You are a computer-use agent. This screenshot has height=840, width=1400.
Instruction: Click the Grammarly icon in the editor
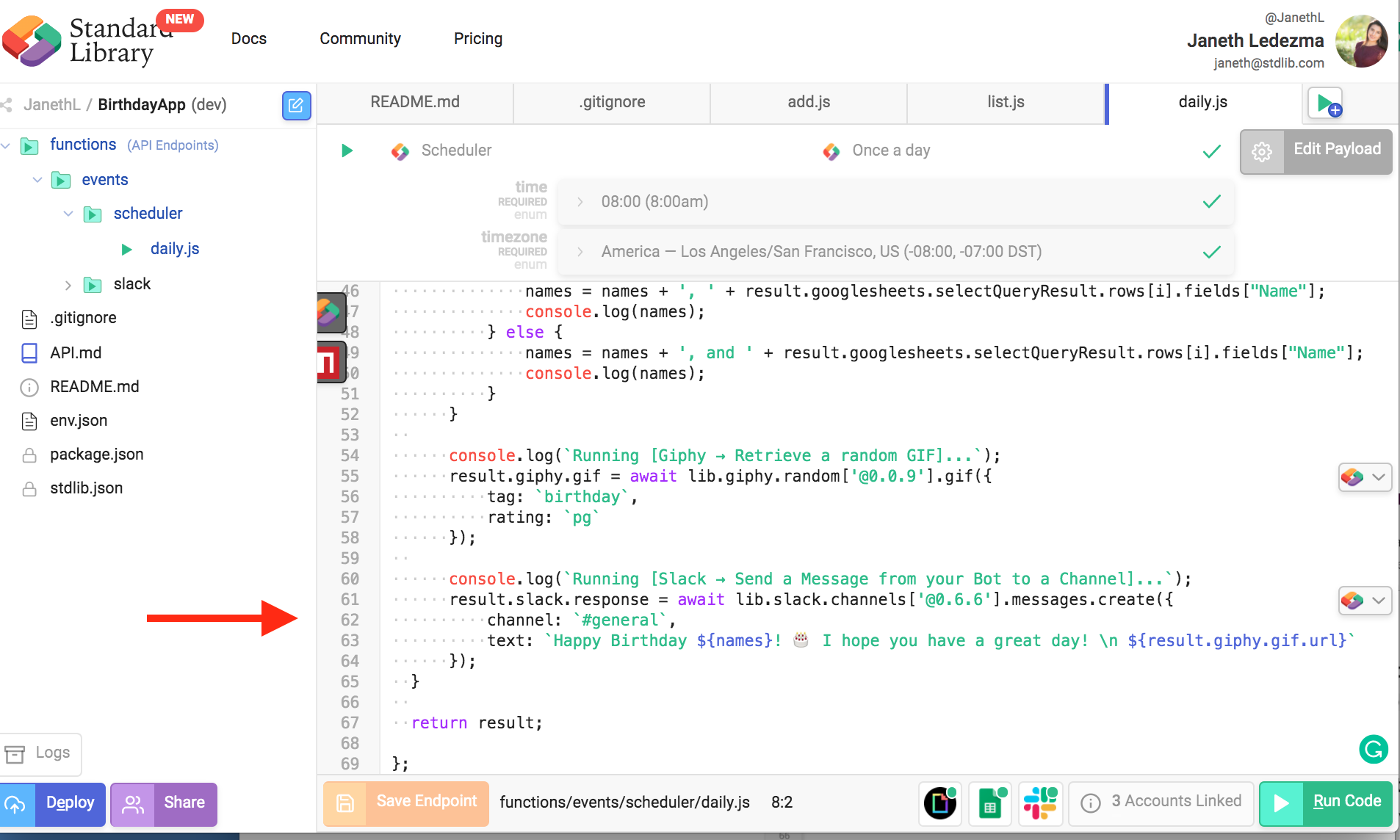tap(1373, 750)
